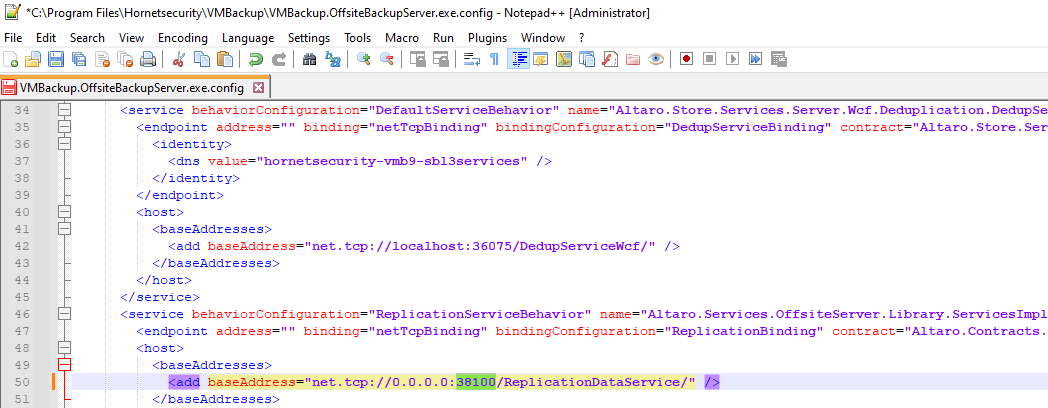
Task: Collapse the host fold at line 48
Action: [64, 348]
